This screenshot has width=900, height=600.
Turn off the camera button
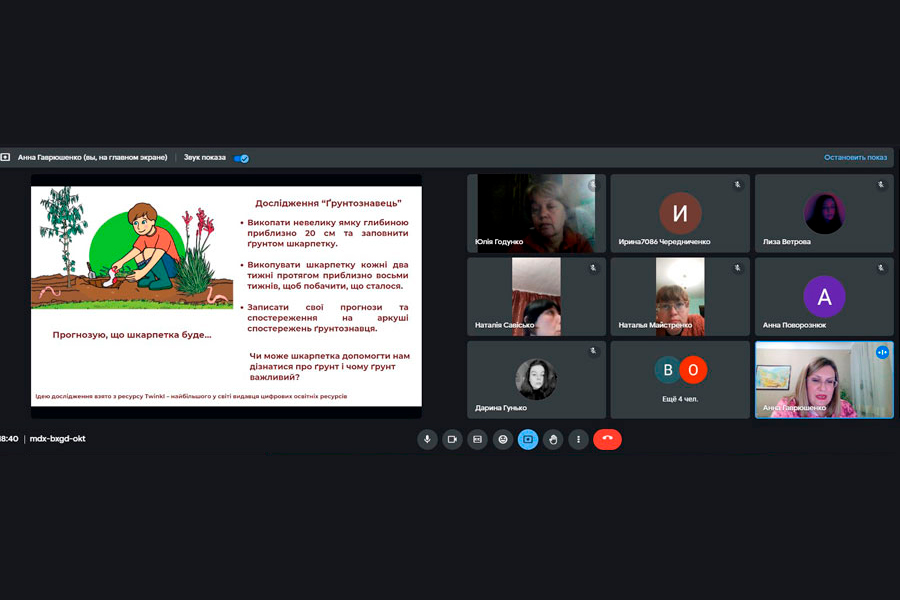click(x=452, y=439)
